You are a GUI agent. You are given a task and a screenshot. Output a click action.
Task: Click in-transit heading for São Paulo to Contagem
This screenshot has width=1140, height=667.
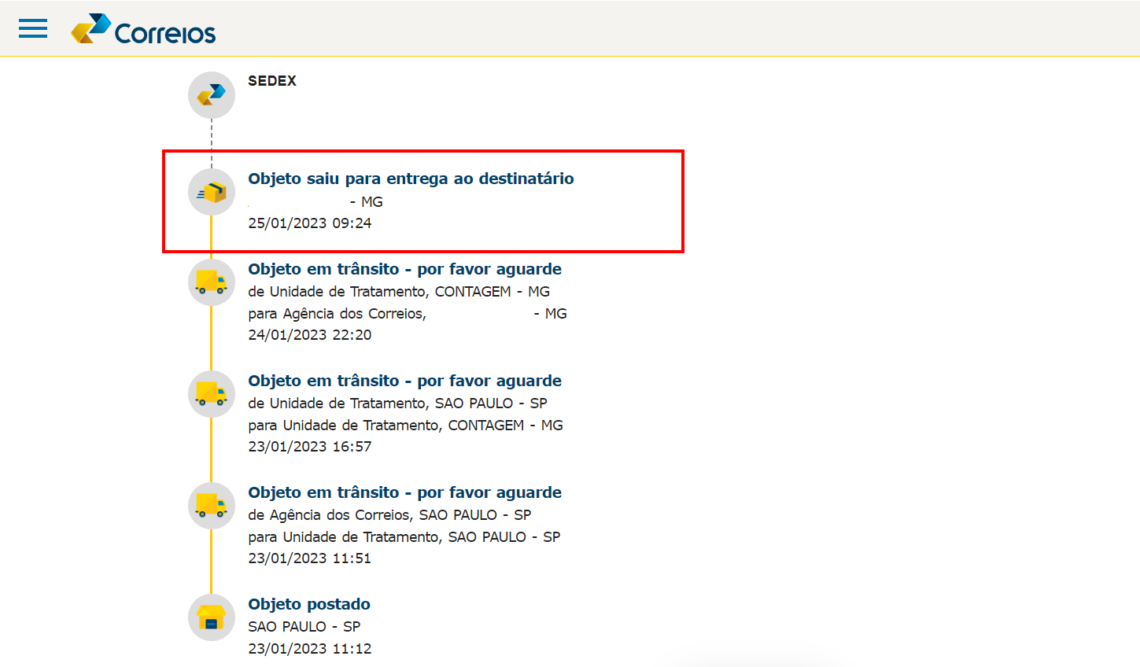click(404, 381)
